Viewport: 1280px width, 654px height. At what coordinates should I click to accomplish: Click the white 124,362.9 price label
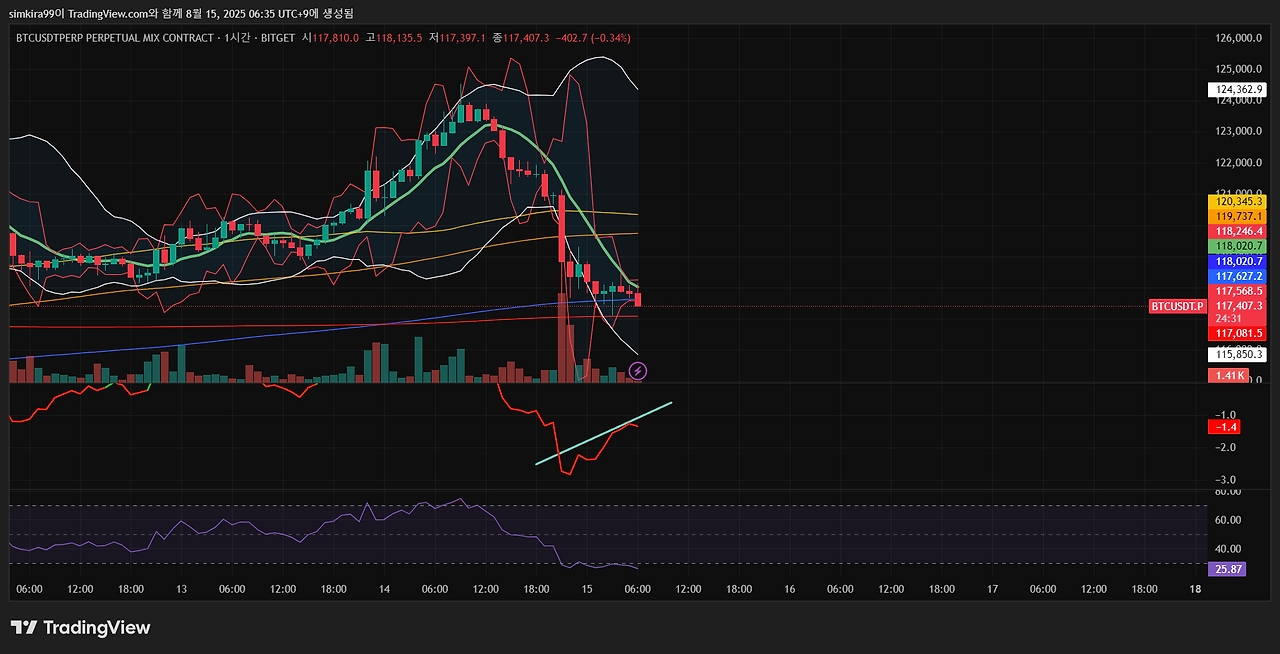[1238, 89]
